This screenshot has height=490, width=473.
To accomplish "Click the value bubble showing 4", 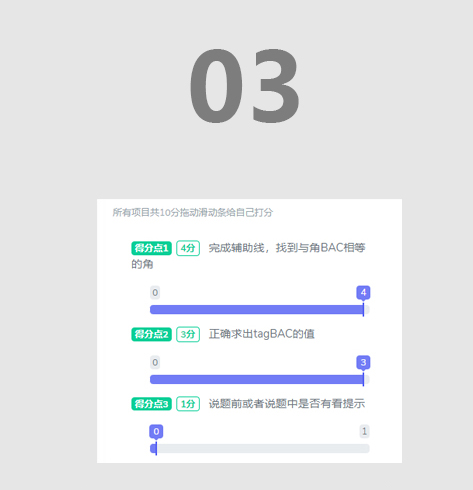I will pyautogui.click(x=363, y=293).
